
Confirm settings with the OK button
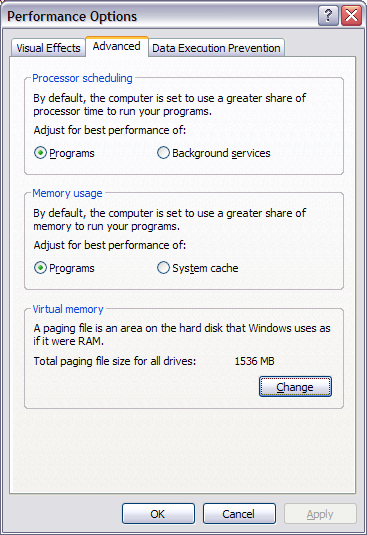click(x=158, y=514)
